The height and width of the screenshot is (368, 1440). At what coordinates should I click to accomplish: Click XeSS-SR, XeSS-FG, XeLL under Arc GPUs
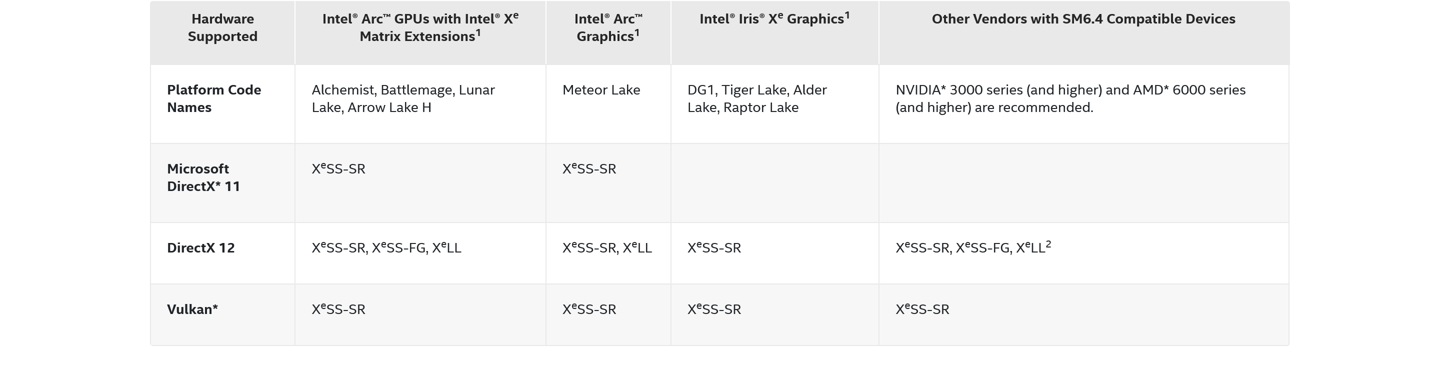387,247
